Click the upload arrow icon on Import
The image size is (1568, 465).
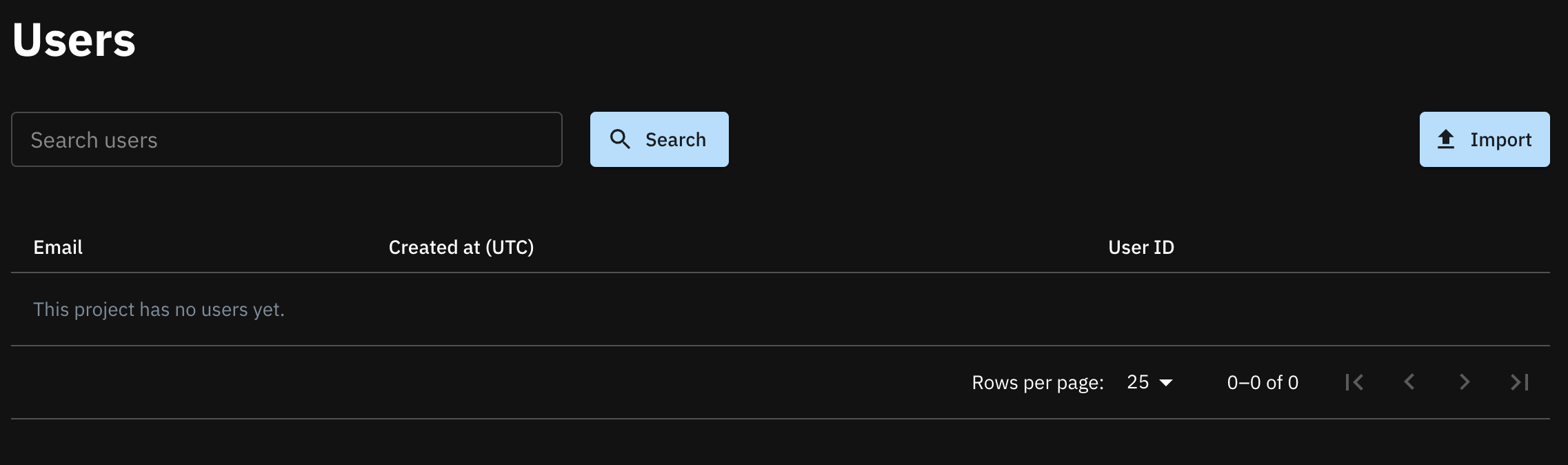click(x=1446, y=139)
